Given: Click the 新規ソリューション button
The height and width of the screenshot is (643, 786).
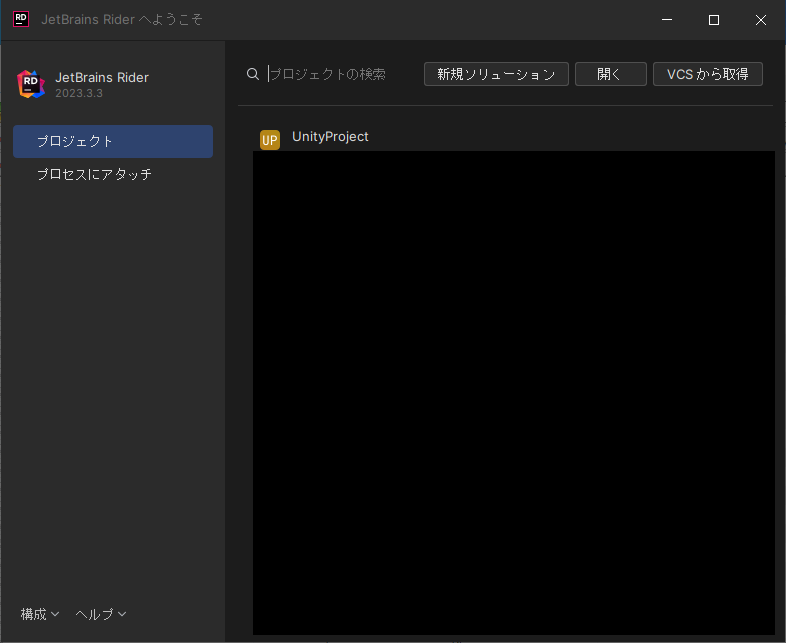Looking at the screenshot, I should pos(496,74).
